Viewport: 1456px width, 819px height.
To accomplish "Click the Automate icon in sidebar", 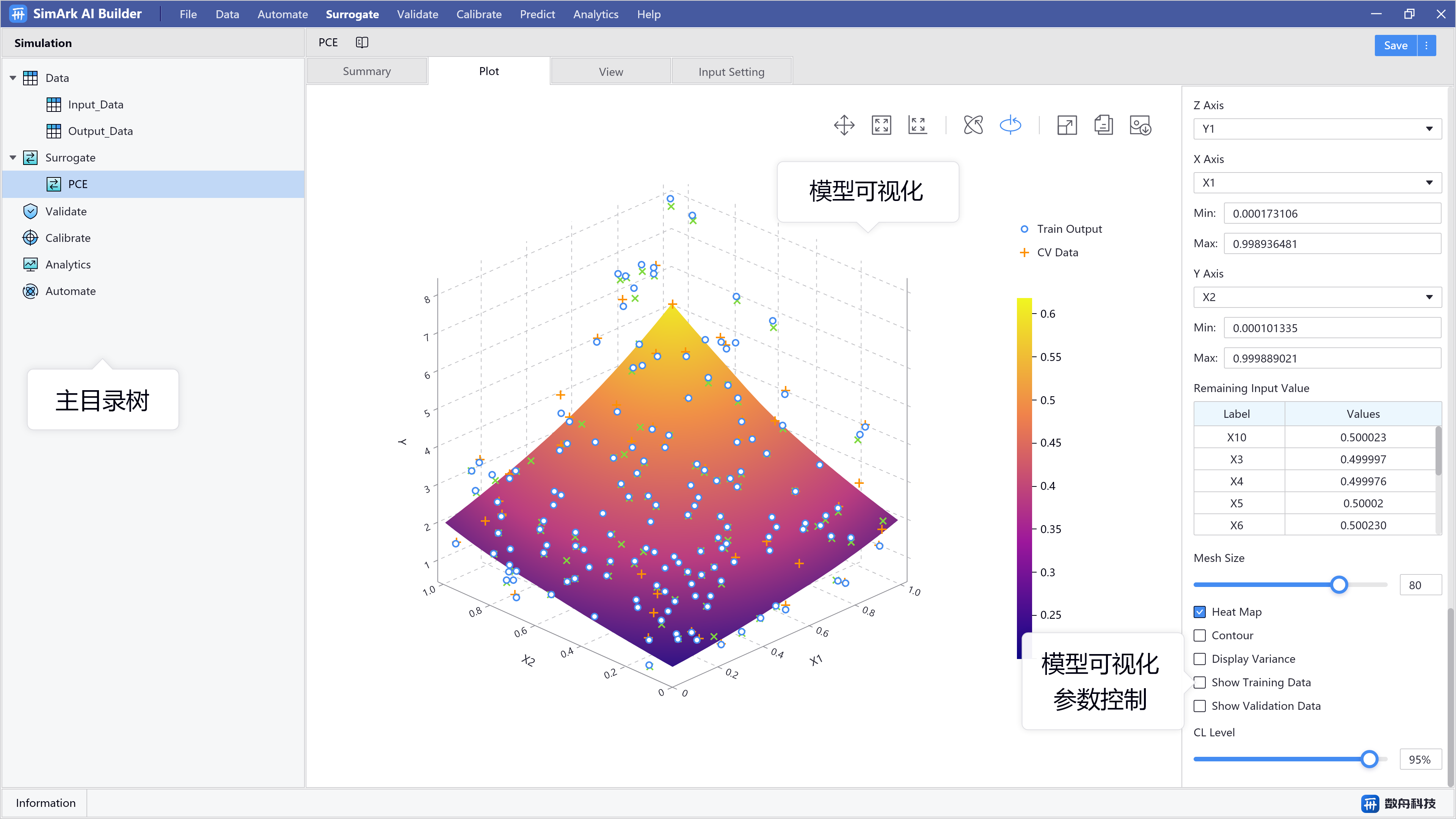I will tap(30, 291).
